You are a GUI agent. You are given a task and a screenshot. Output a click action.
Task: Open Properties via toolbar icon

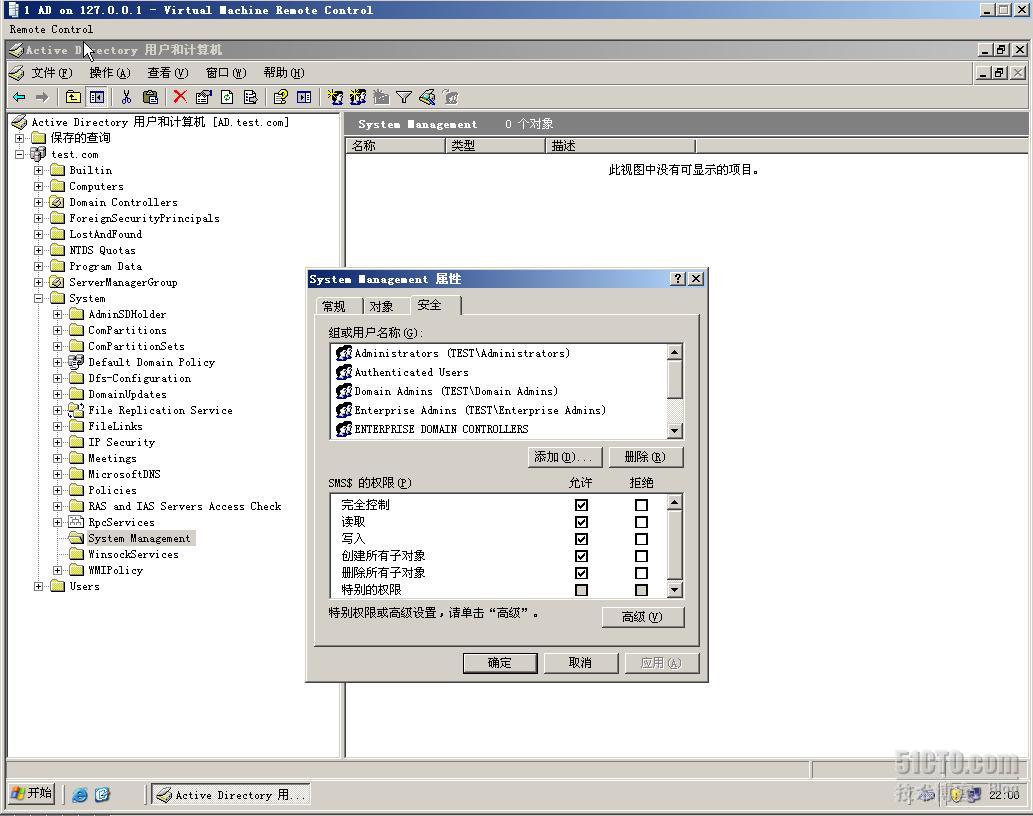tap(204, 97)
